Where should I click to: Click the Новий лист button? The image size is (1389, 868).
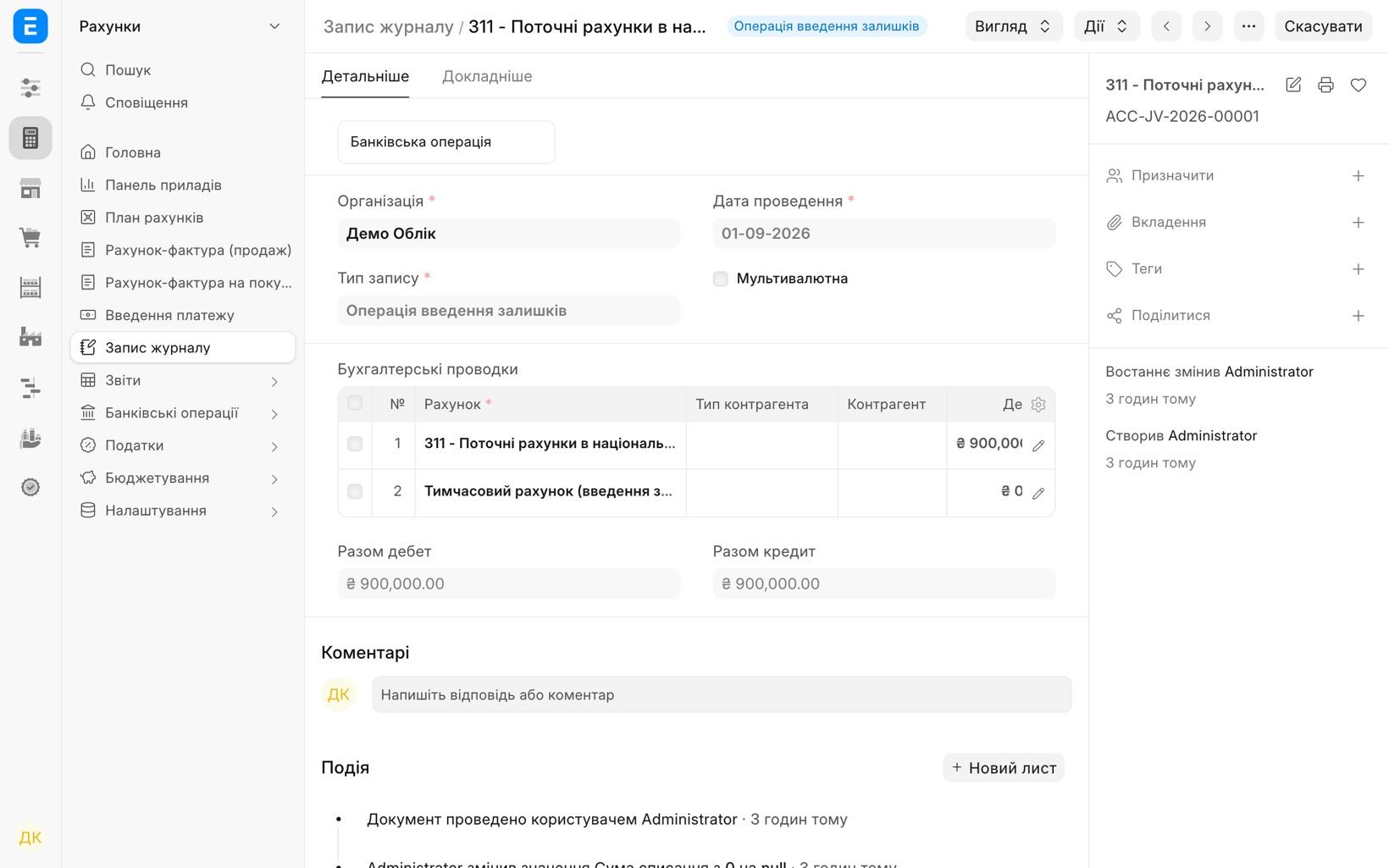[1004, 768]
